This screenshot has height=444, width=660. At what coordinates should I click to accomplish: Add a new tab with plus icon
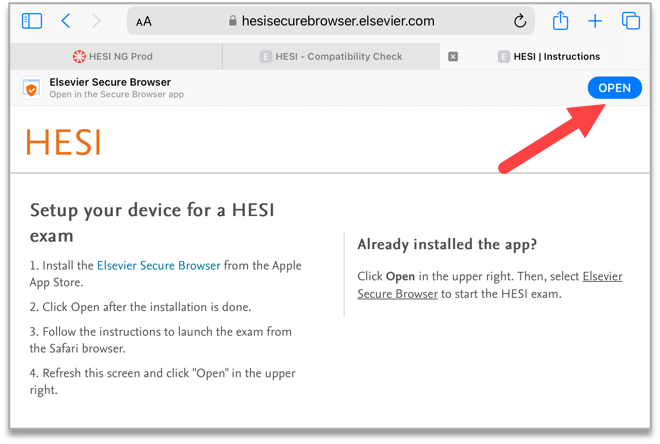(595, 21)
